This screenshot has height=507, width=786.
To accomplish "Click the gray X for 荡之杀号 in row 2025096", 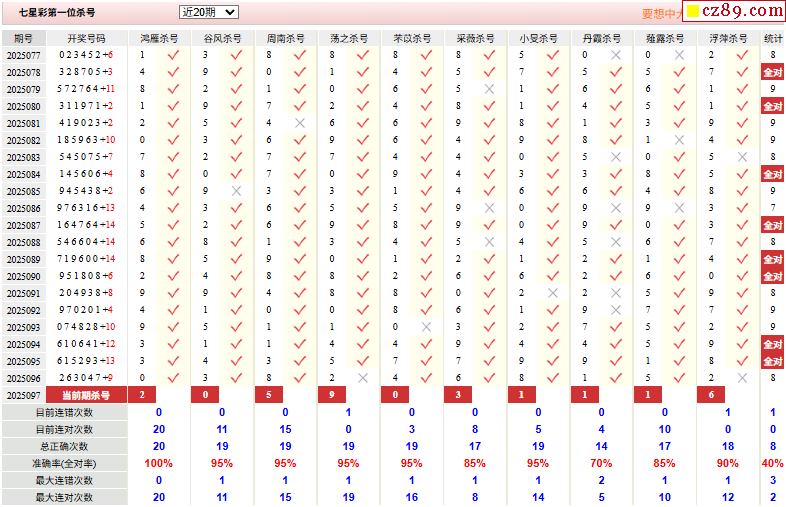I will pyautogui.click(x=363, y=378).
